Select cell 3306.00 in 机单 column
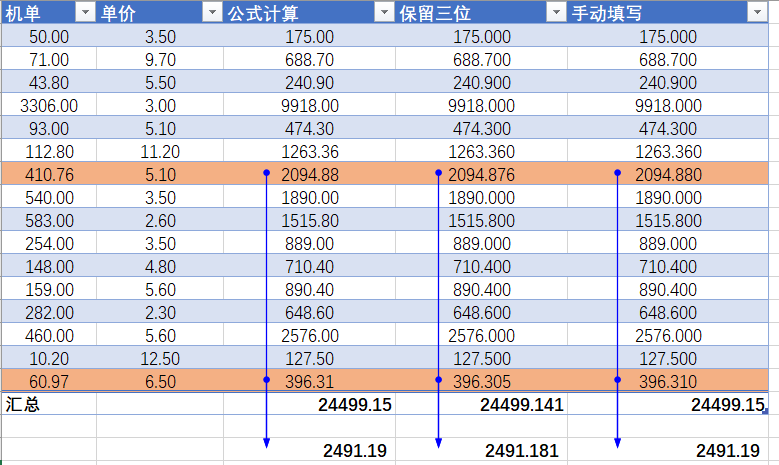779x465 pixels. click(49, 105)
